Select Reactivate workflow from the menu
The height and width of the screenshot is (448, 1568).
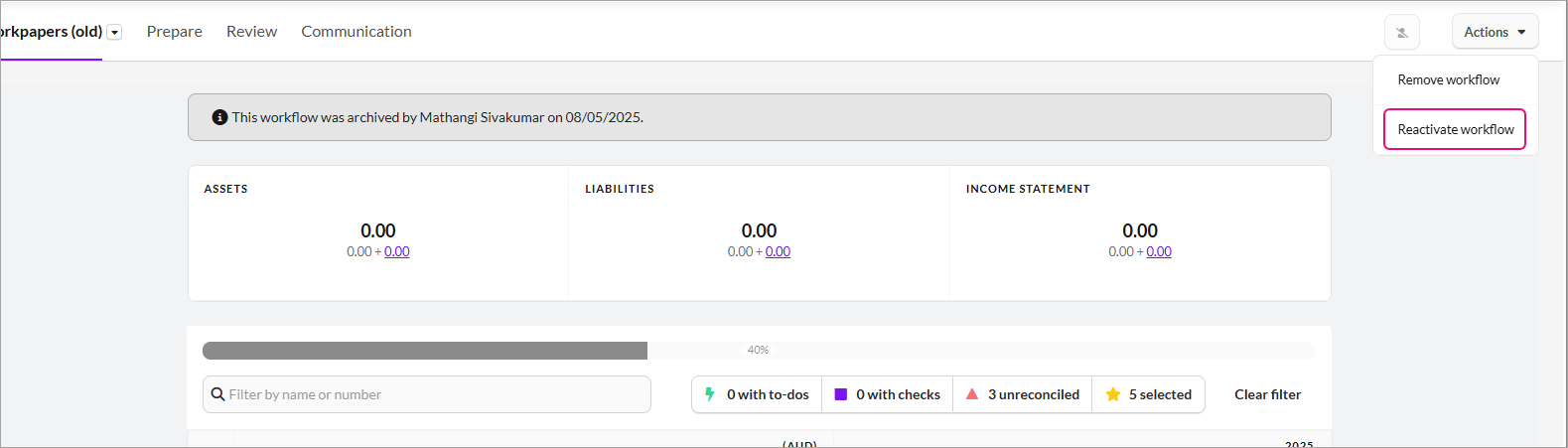[1455, 129]
